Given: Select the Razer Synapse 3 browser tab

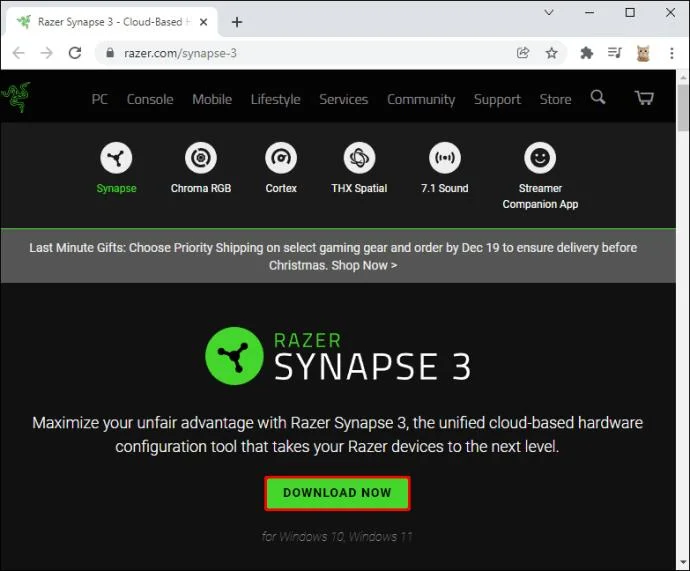Looking at the screenshot, I should coord(110,22).
